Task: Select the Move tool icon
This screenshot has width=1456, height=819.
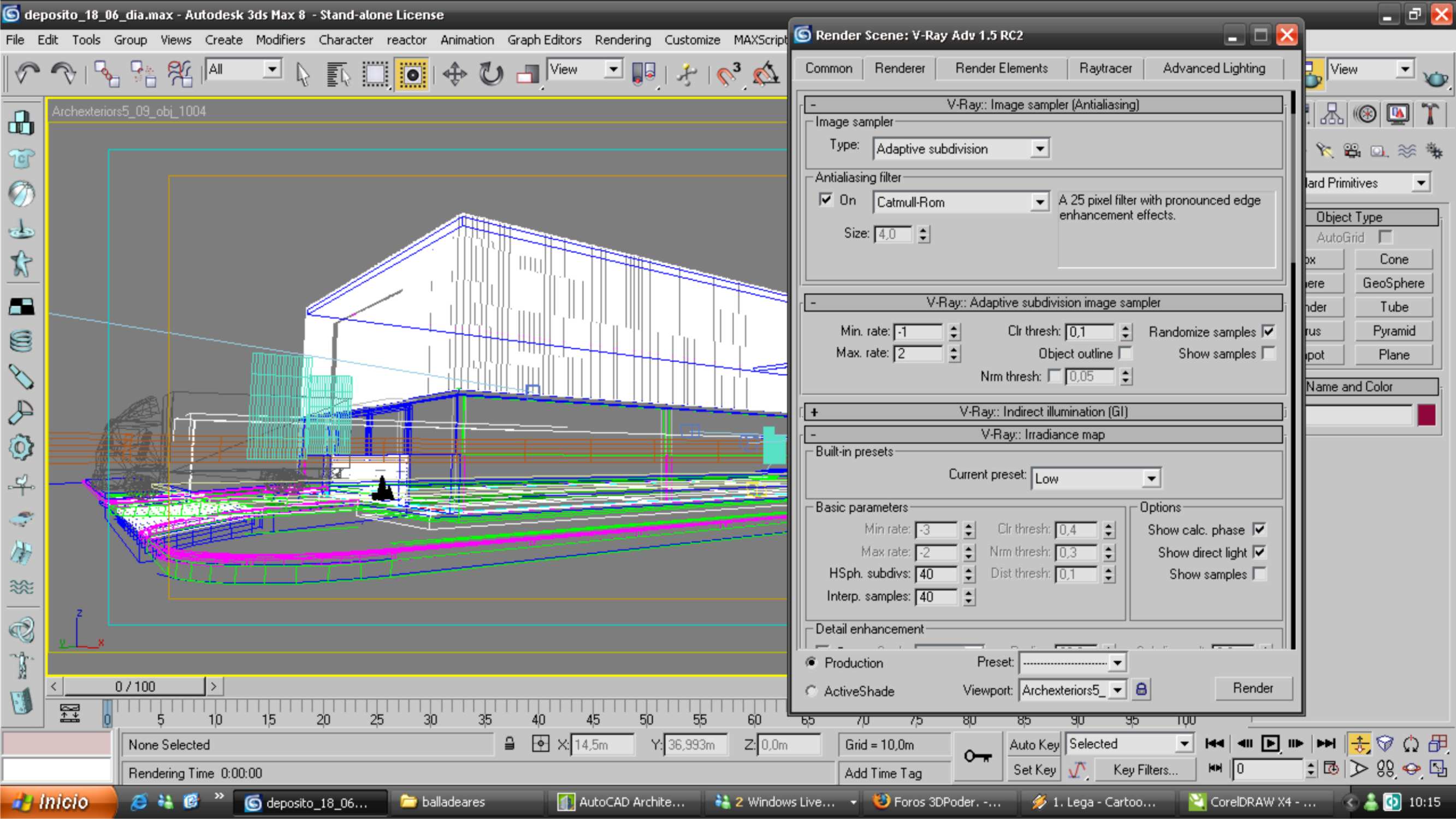Action: [x=454, y=74]
